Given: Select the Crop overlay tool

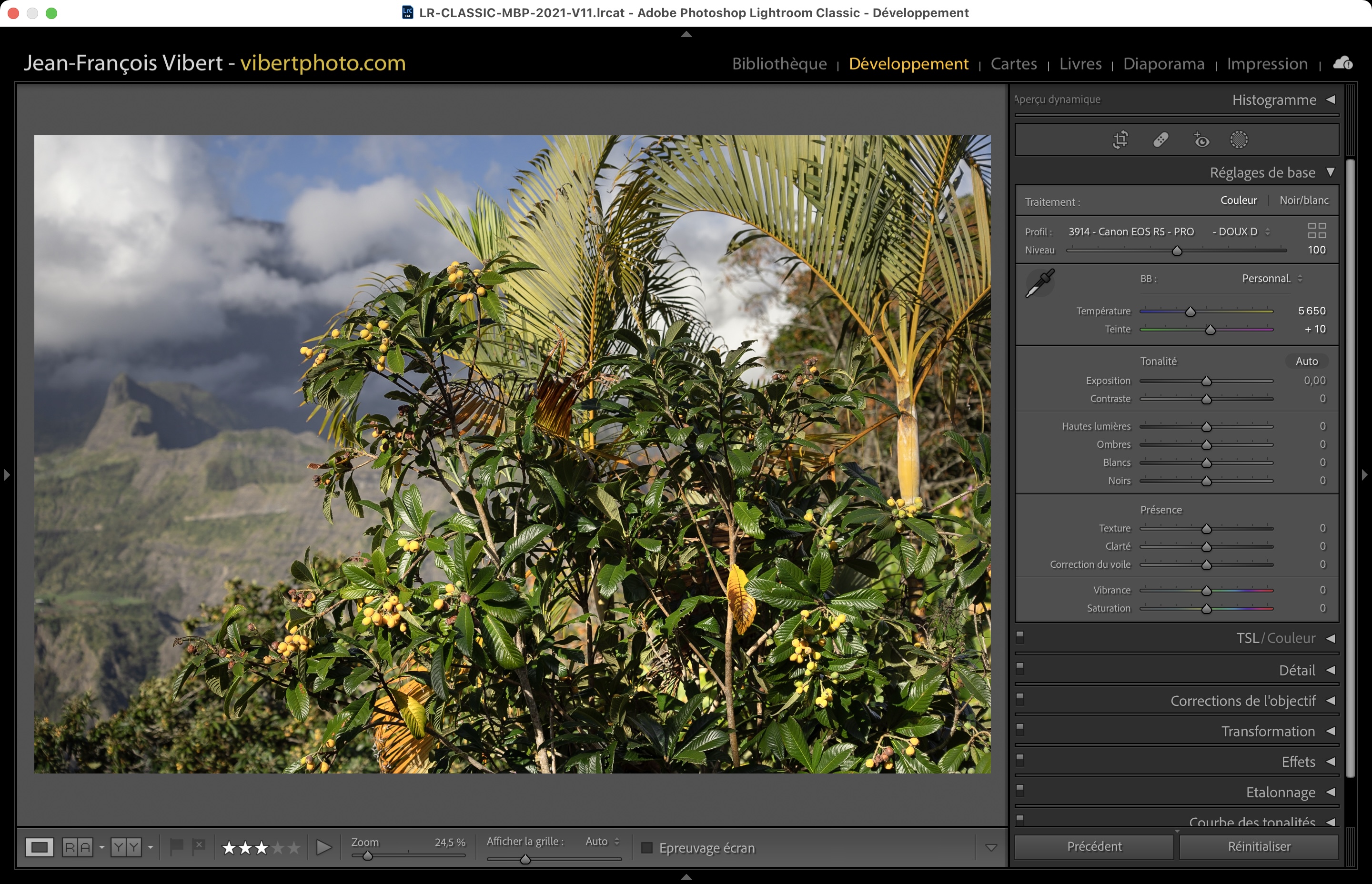Looking at the screenshot, I should (x=1120, y=140).
